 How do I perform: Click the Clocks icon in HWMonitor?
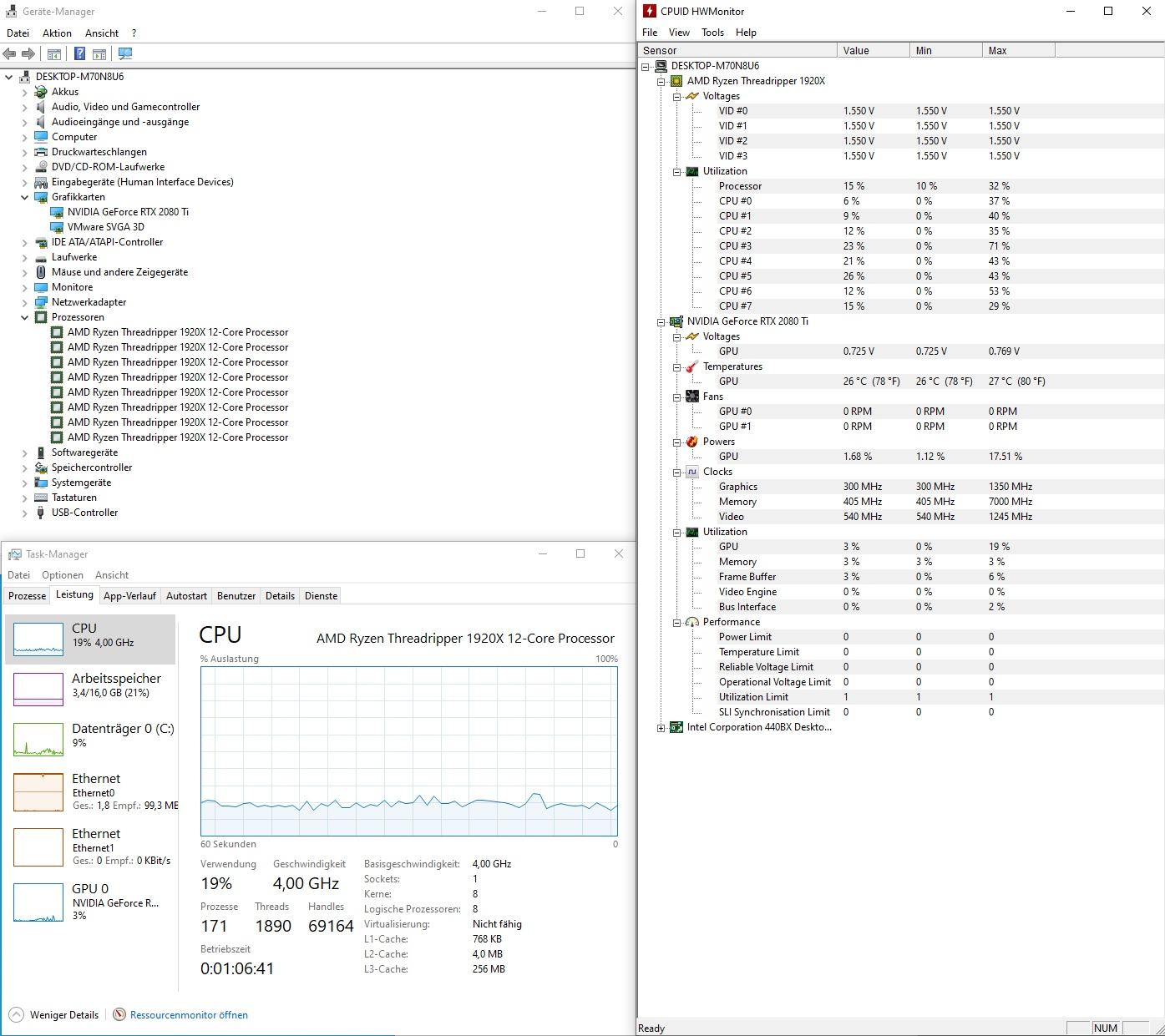692,472
